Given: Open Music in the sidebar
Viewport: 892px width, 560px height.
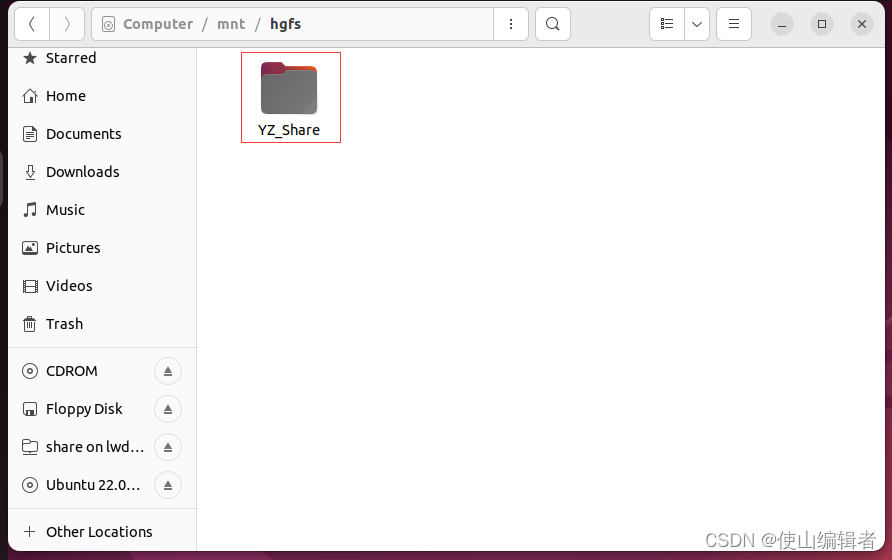Looking at the screenshot, I should pyautogui.click(x=102, y=210).
